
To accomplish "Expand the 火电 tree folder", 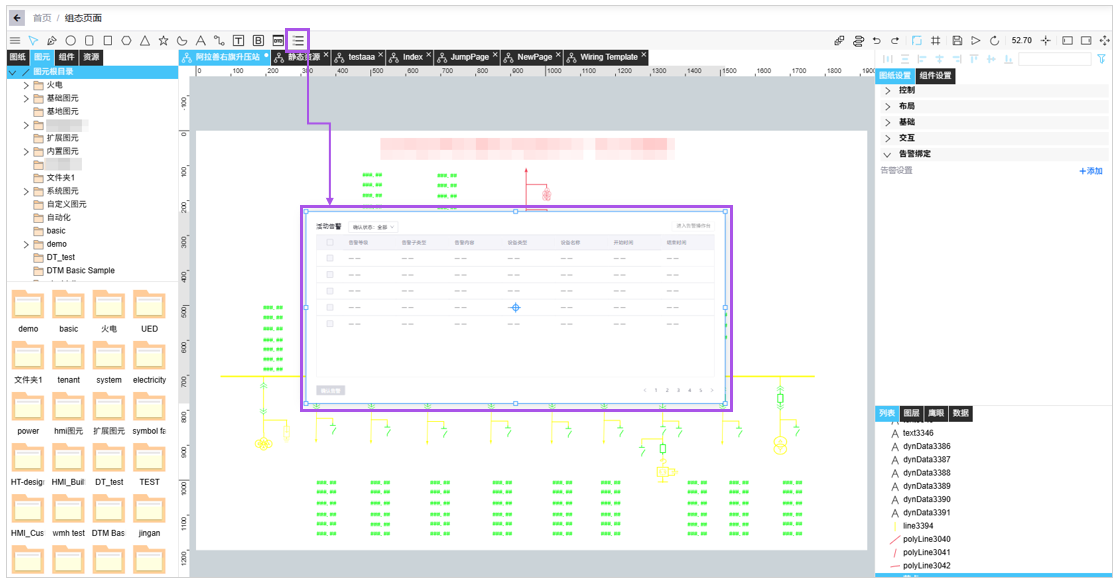I will (x=26, y=85).
